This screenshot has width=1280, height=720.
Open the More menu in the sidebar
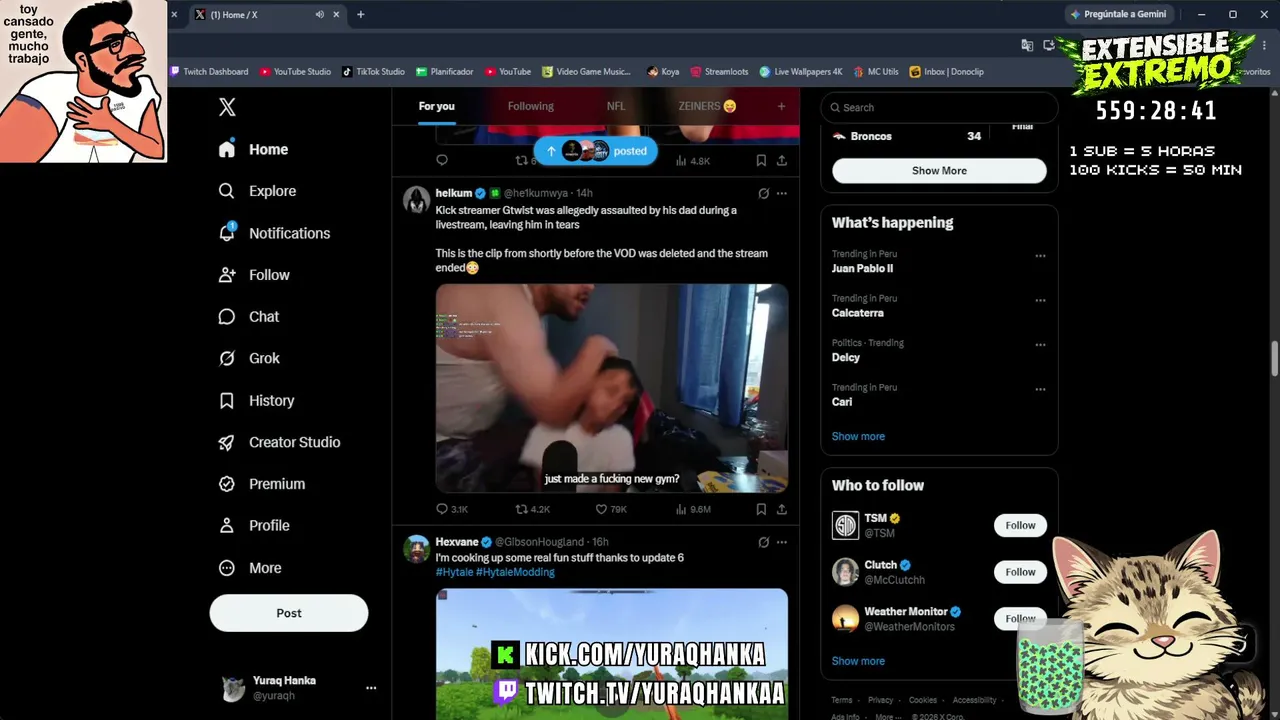pos(250,568)
